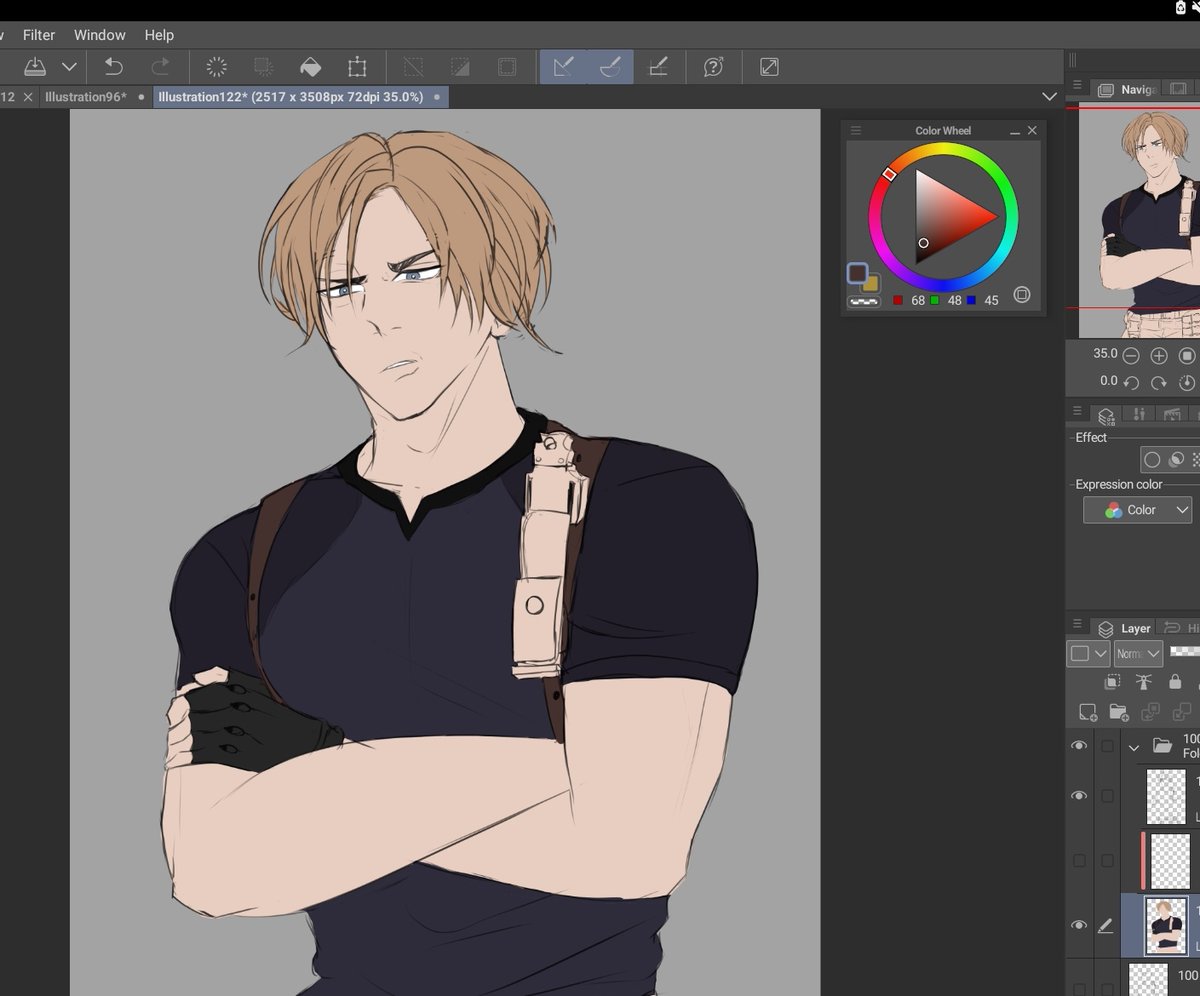Switch color space icon in Color Wheel

pos(1021,294)
